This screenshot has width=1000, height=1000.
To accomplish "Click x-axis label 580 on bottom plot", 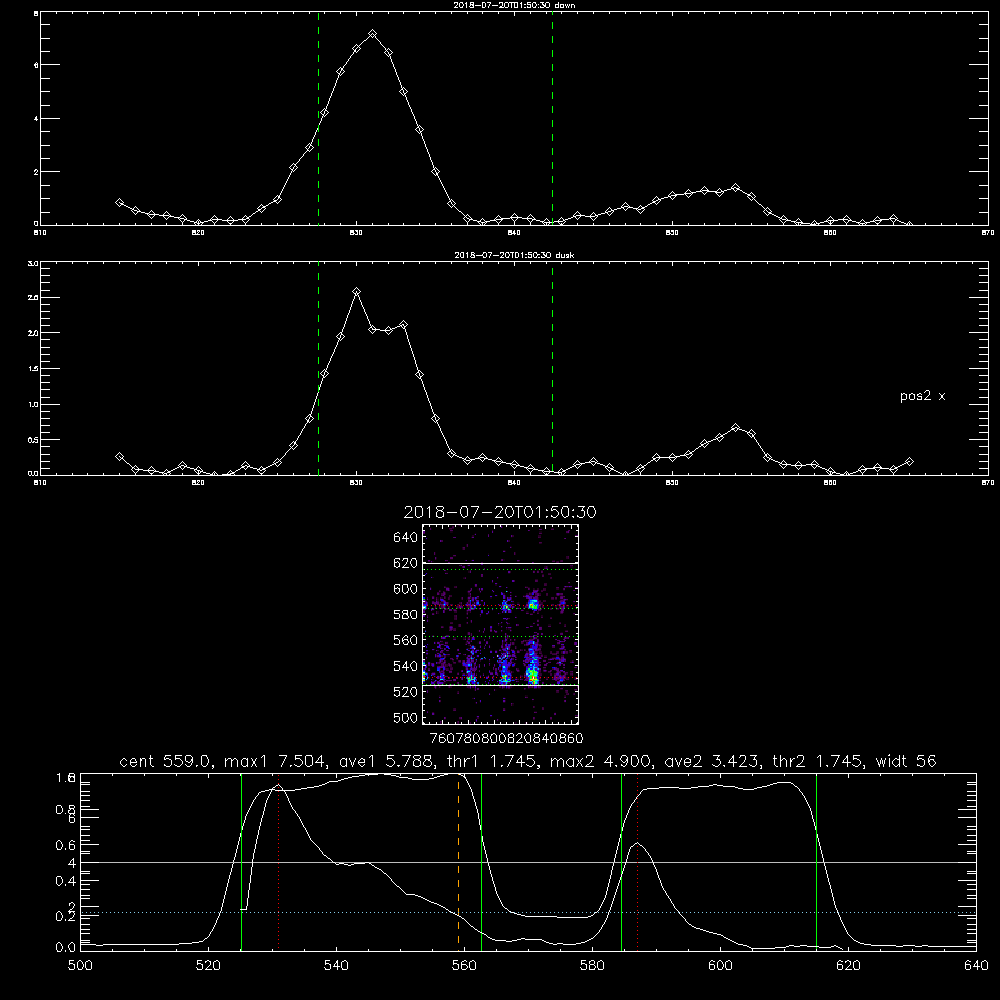I will (592, 966).
